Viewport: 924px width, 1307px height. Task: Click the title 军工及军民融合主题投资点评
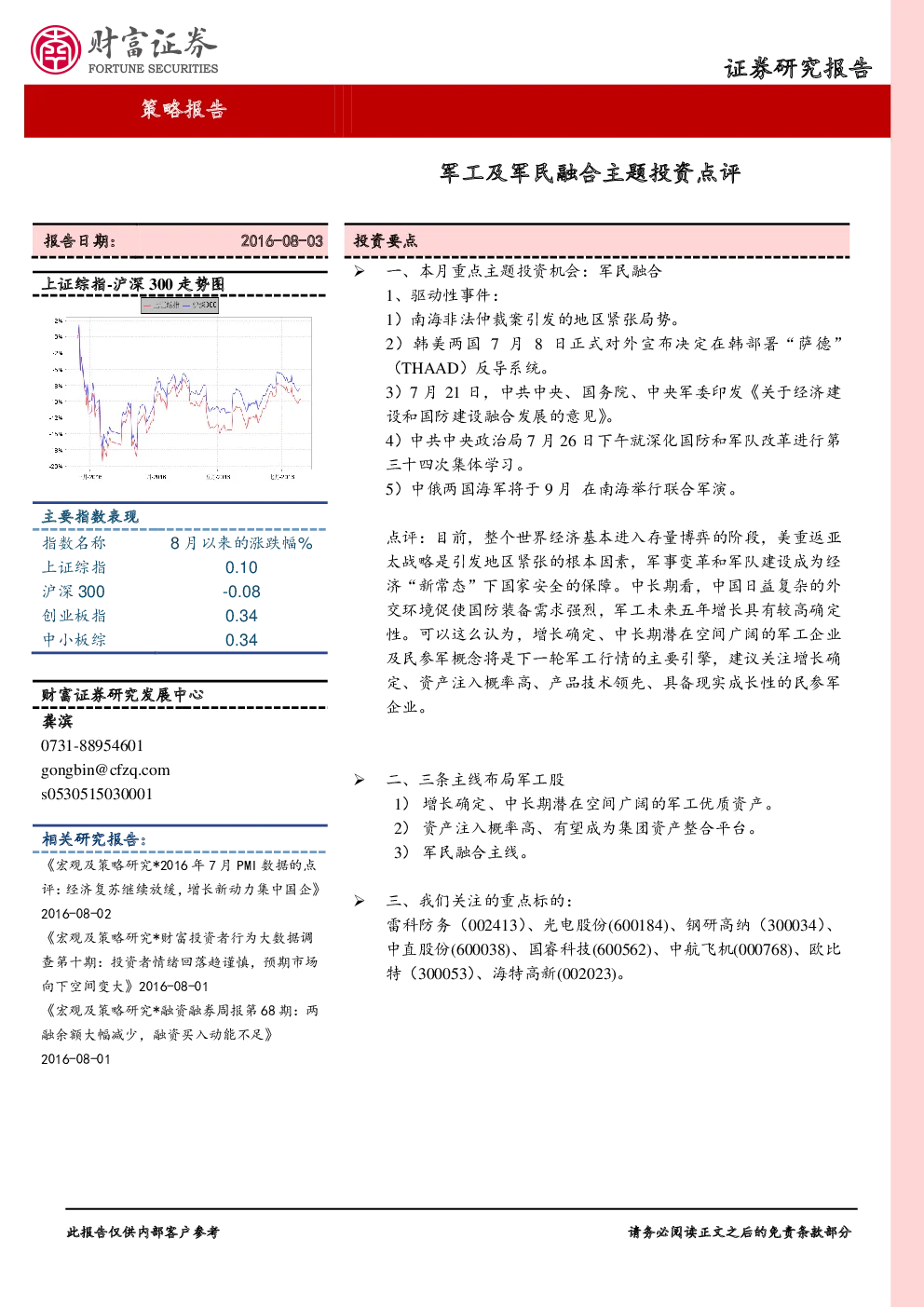591,173
